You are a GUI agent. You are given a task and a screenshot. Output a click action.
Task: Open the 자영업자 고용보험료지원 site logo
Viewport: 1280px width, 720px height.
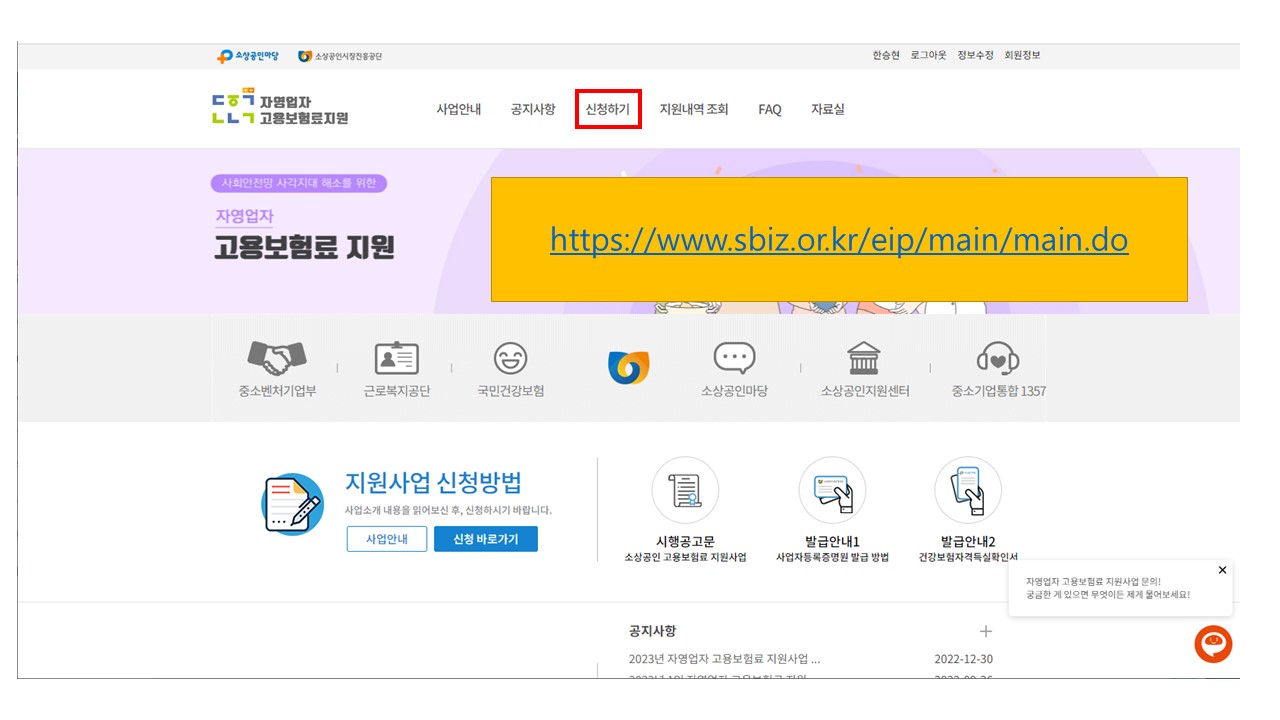coord(281,109)
